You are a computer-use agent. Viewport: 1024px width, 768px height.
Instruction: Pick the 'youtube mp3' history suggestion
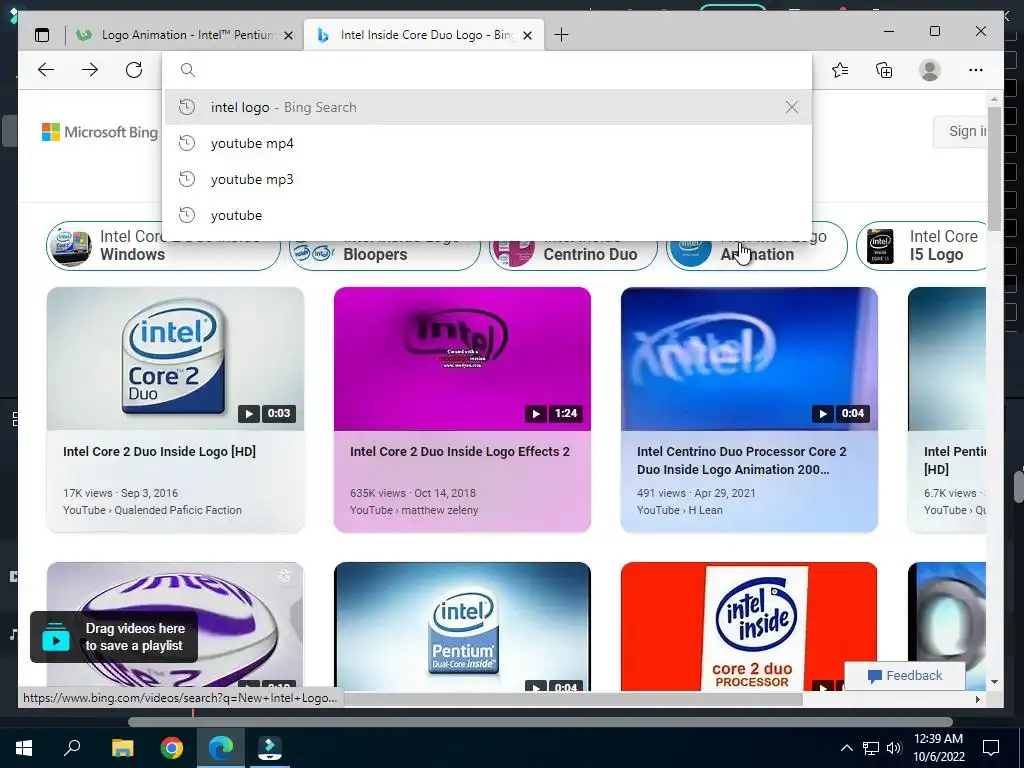[x=487, y=179]
